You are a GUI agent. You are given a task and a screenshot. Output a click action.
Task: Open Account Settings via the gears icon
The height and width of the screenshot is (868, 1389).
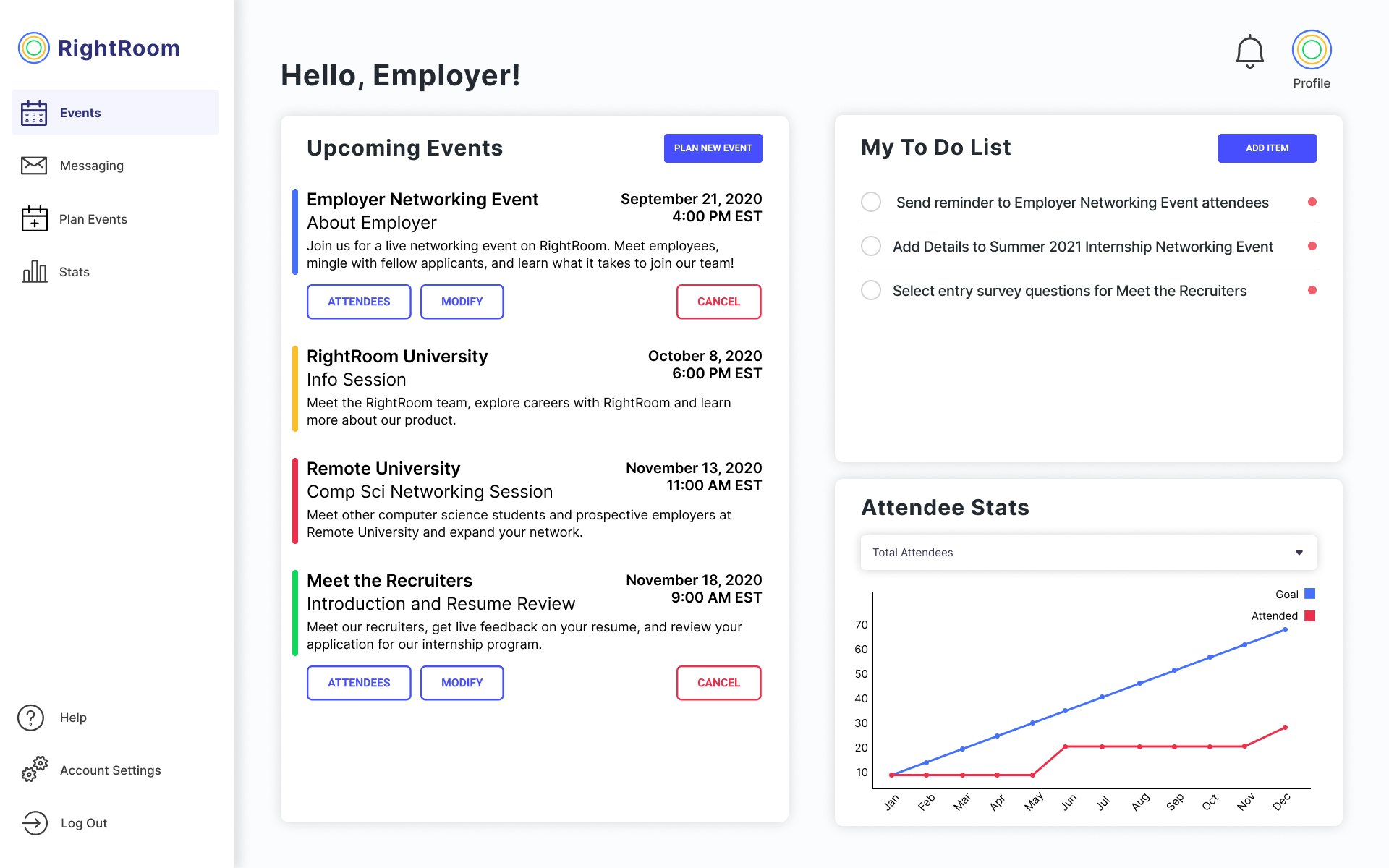click(x=34, y=770)
